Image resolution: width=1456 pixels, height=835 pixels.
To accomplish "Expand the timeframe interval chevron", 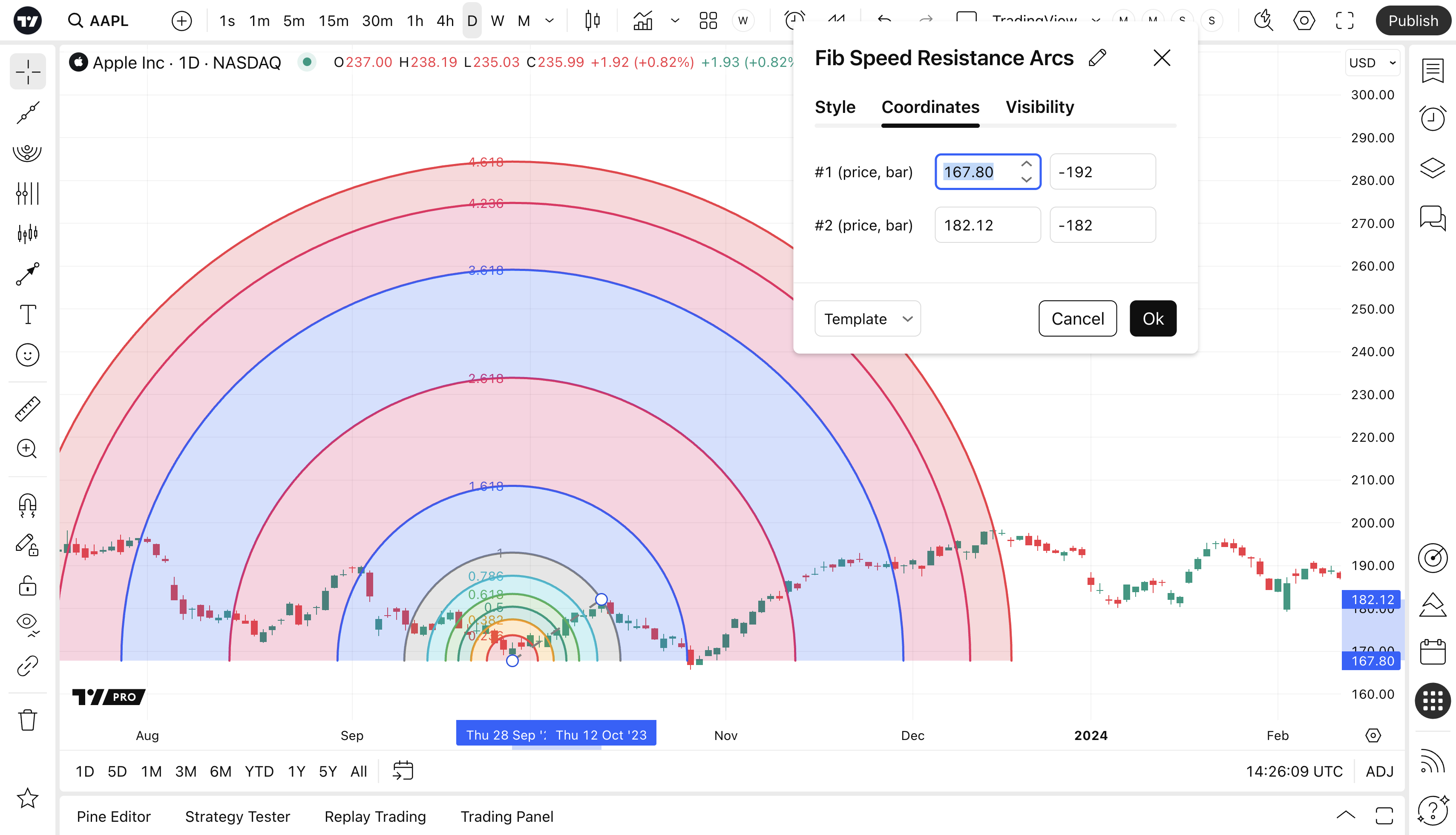I will coord(550,21).
